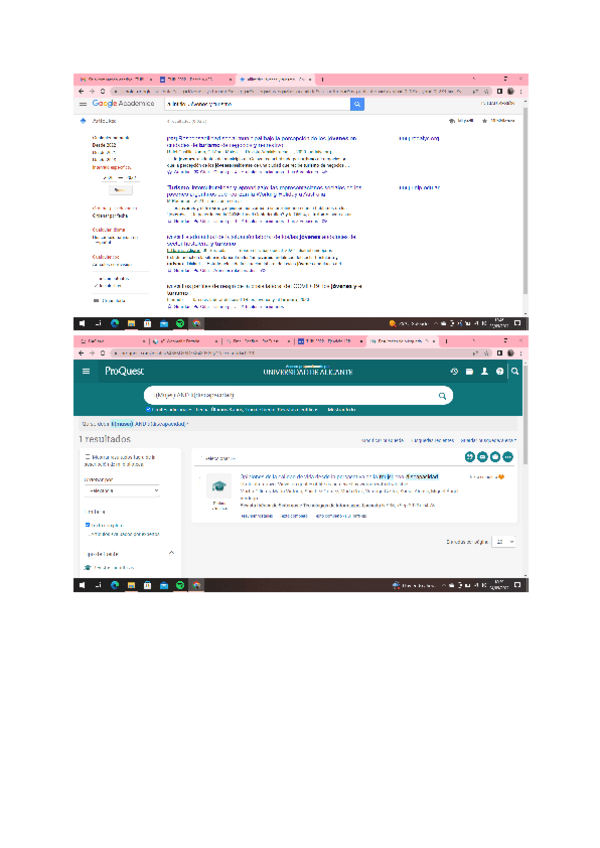This screenshot has width=600, height=848.
Task: Toggle the full text checkbox under search box
Action: pyautogui.click(x=149, y=409)
